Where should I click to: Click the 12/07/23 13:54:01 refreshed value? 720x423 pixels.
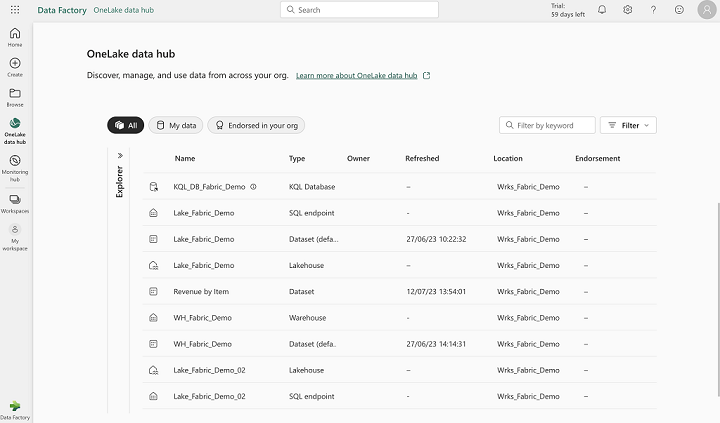pyautogui.click(x=436, y=291)
